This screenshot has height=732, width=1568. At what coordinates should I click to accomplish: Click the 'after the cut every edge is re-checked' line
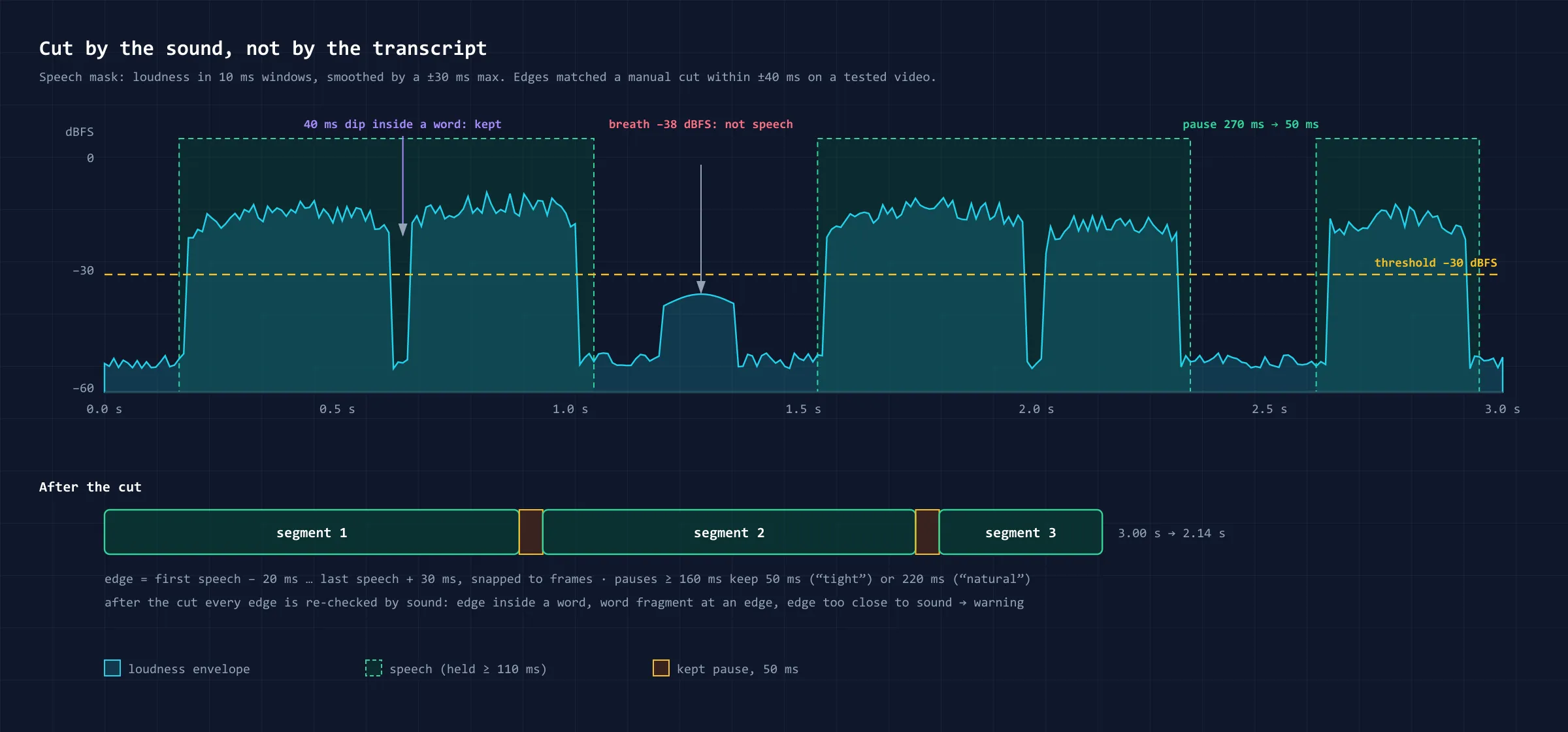click(x=564, y=603)
